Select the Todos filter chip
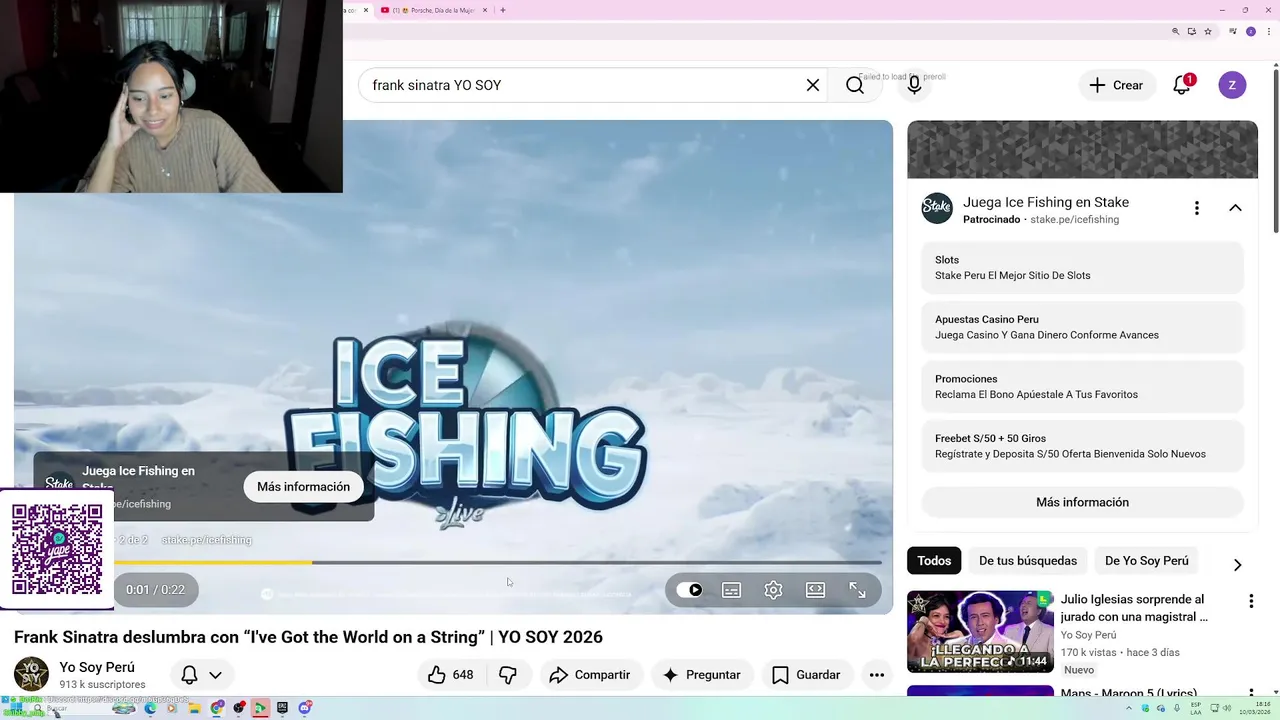Viewport: 1280px width, 720px height. [x=934, y=561]
